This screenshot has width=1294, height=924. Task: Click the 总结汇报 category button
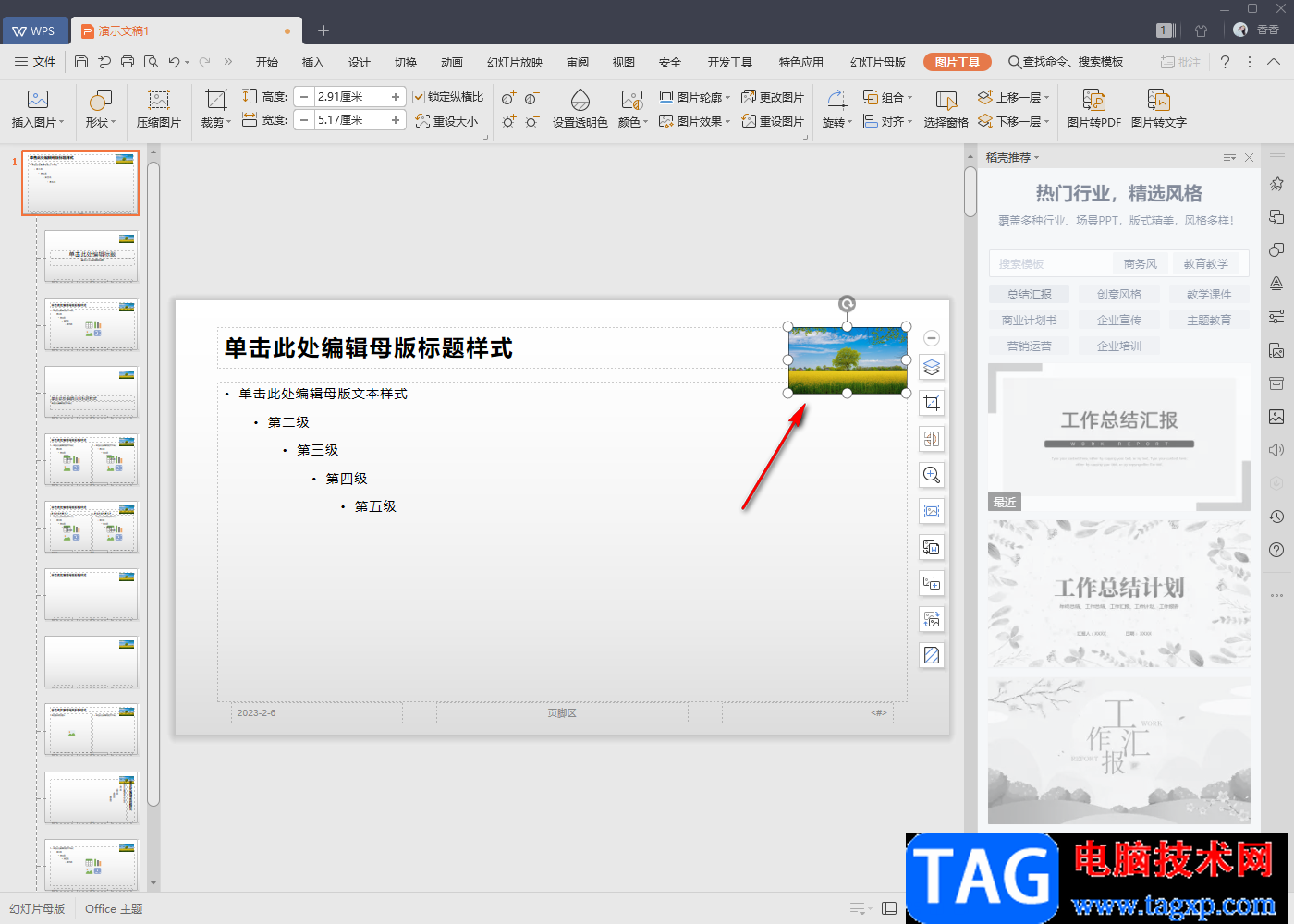point(1029,294)
